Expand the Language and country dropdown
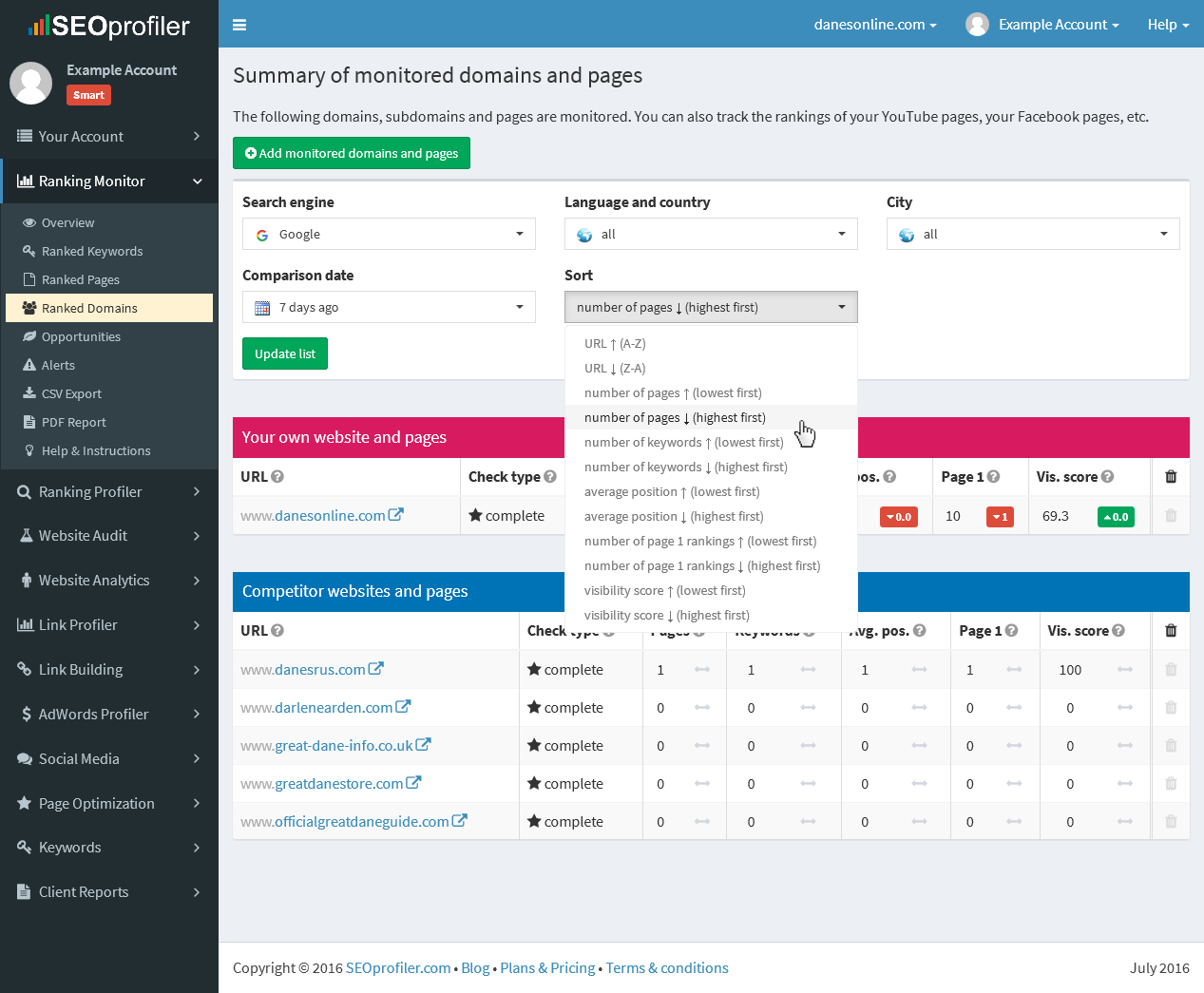The image size is (1204, 993). 711,234
